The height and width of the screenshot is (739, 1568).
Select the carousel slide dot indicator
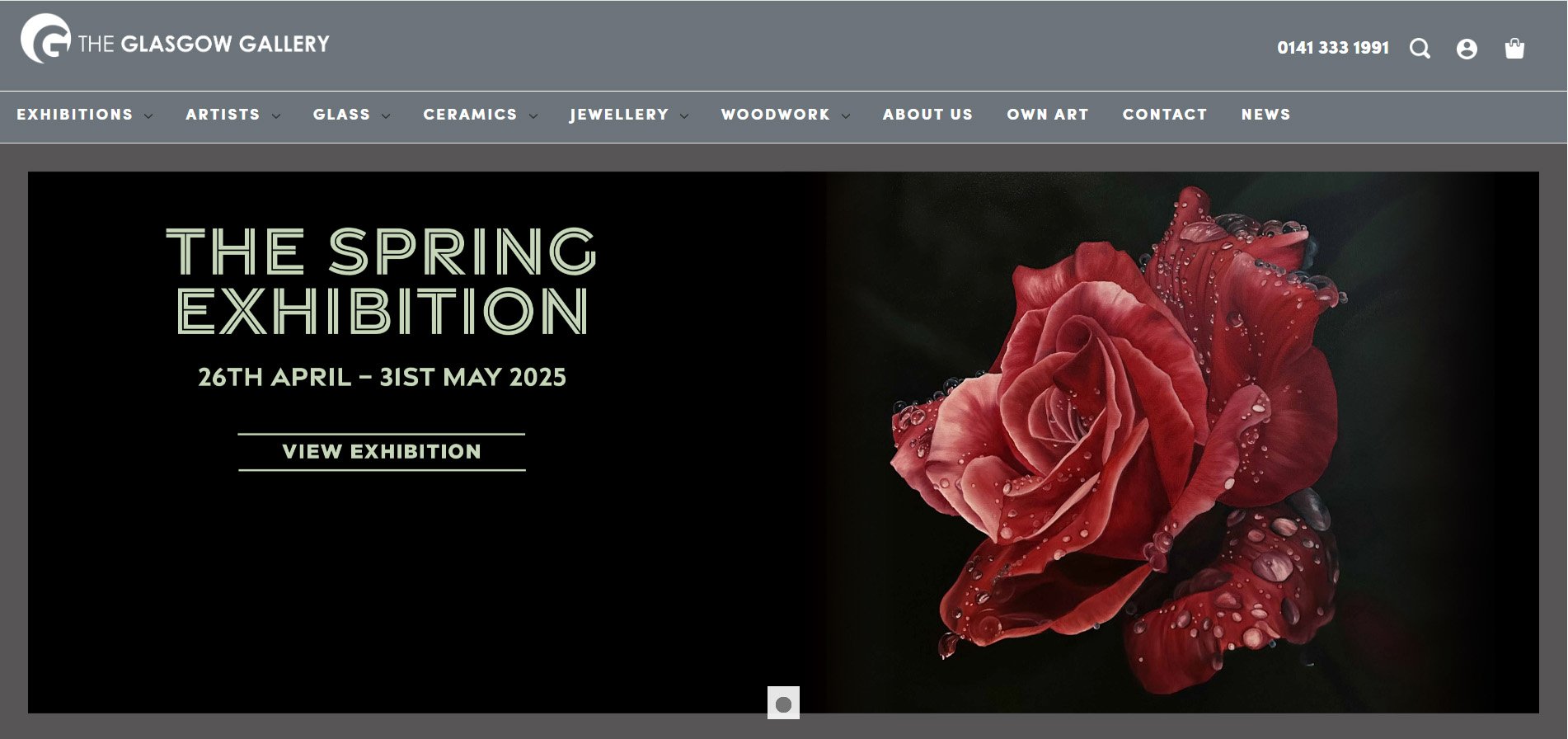coord(783,704)
